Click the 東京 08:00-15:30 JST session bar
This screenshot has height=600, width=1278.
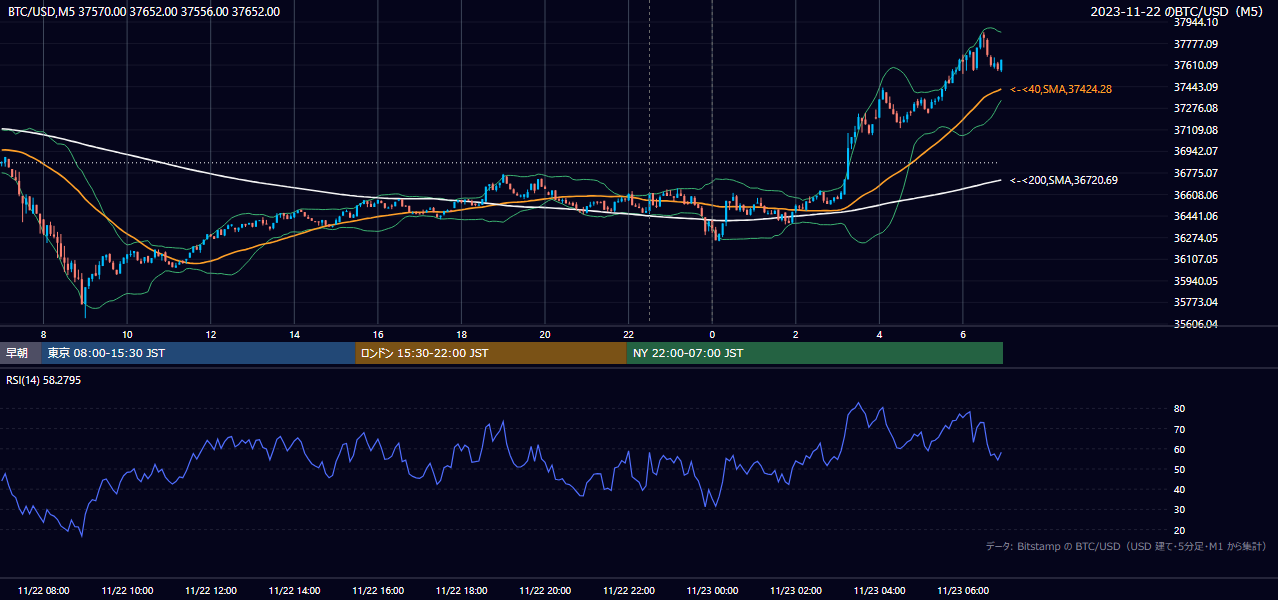198,353
